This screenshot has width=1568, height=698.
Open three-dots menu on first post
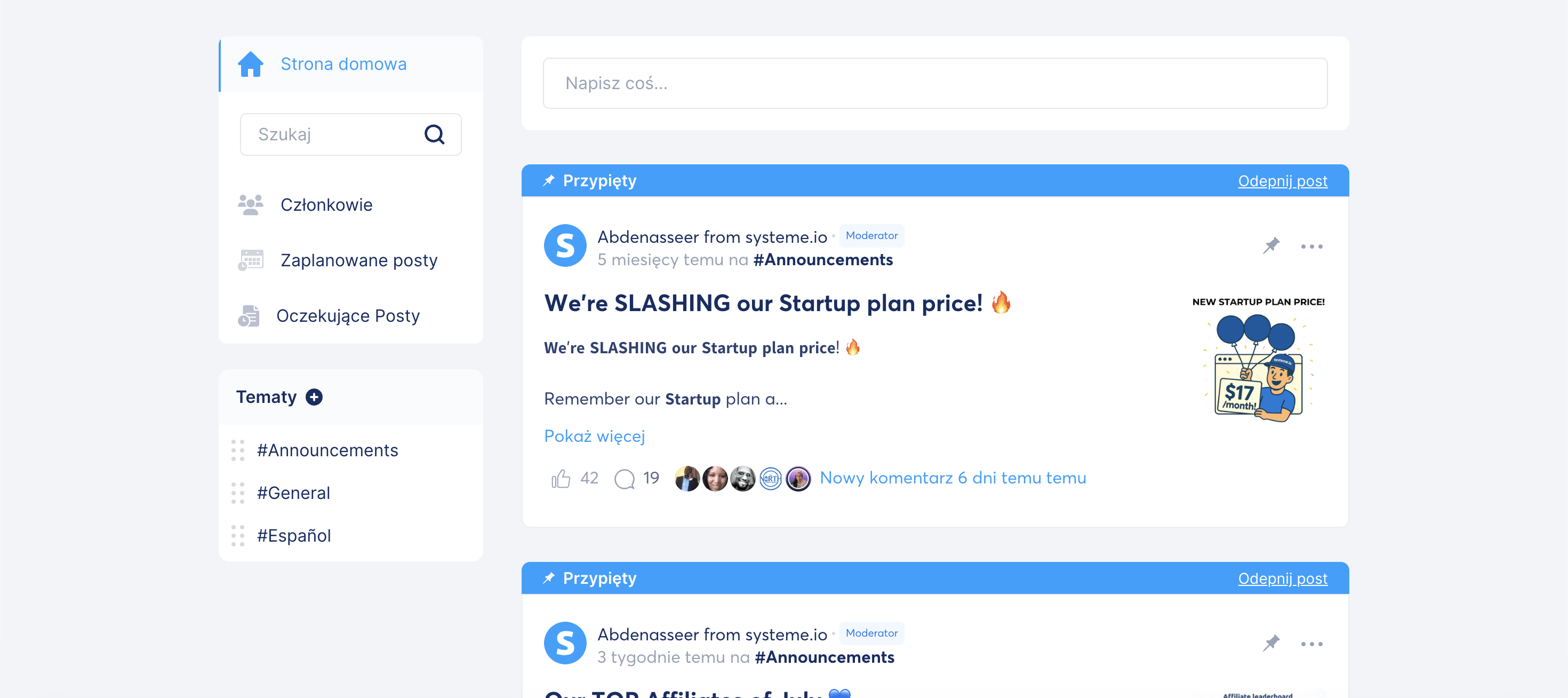pos(1311,247)
